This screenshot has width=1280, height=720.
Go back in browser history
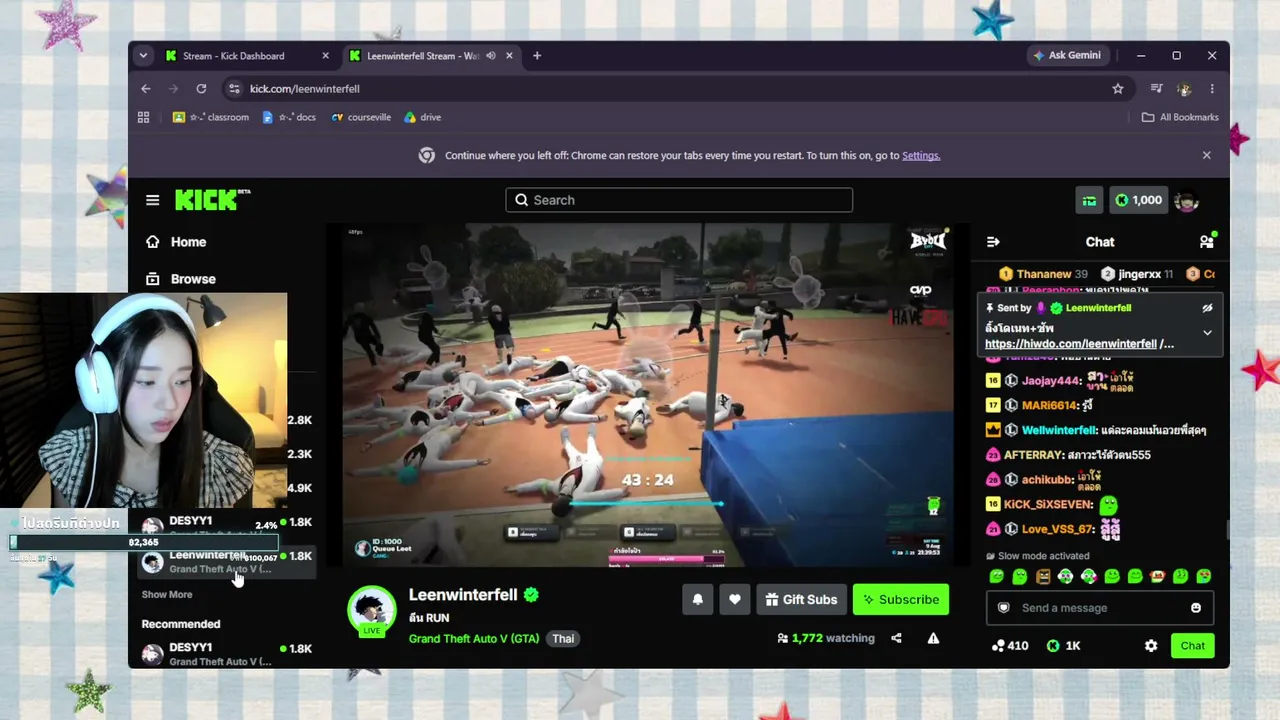pyautogui.click(x=146, y=89)
